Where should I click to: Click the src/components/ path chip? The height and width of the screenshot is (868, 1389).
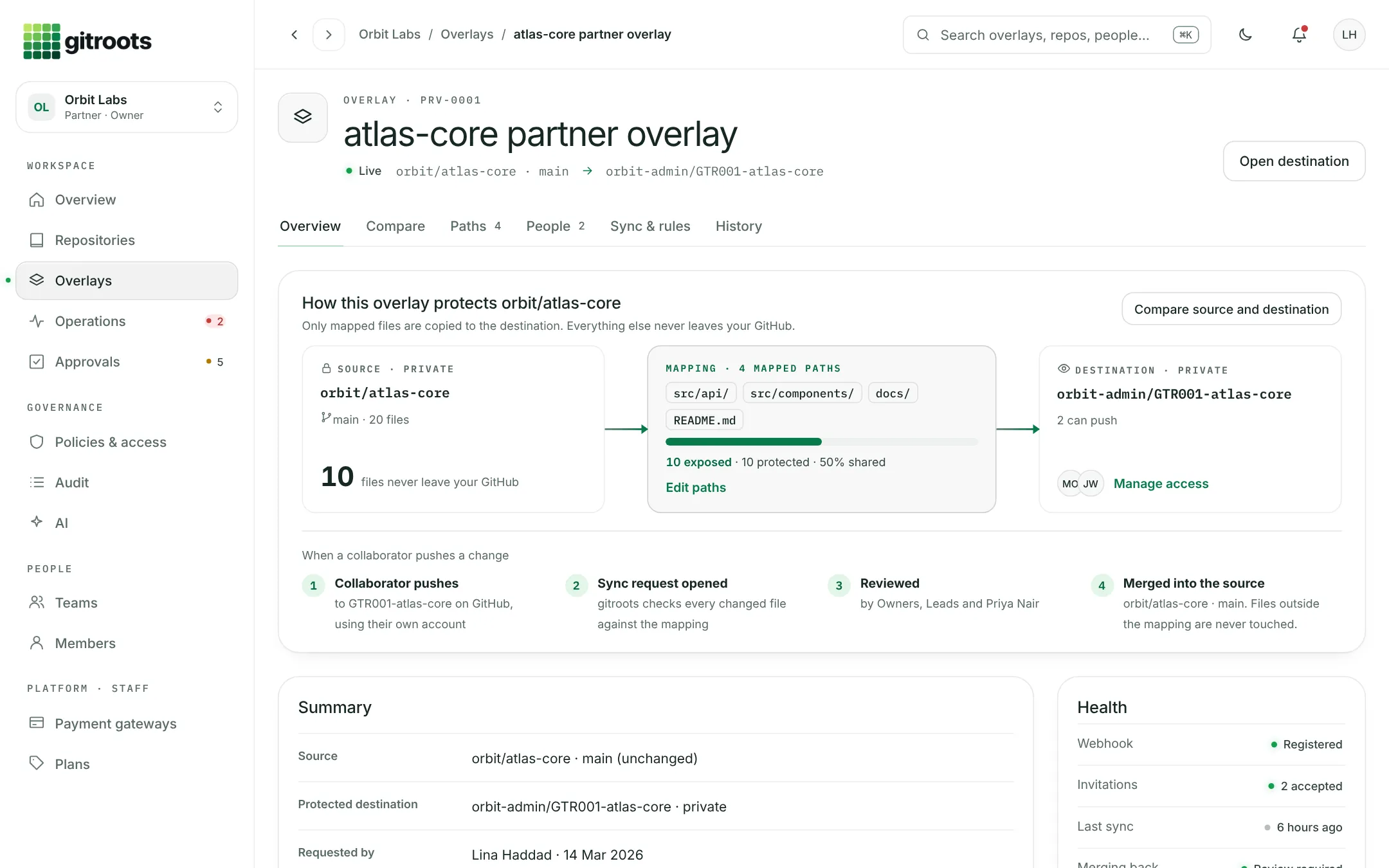point(802,393)
